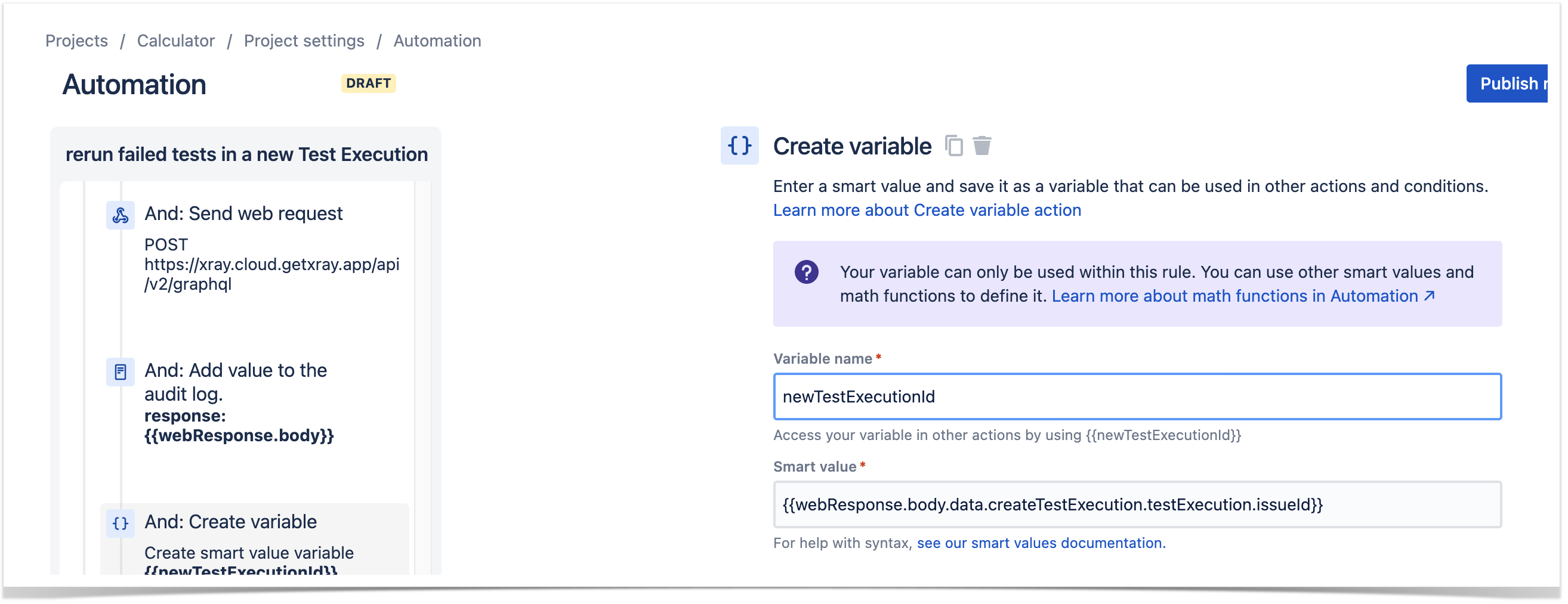Click the audit log document icon

[121, 372]
